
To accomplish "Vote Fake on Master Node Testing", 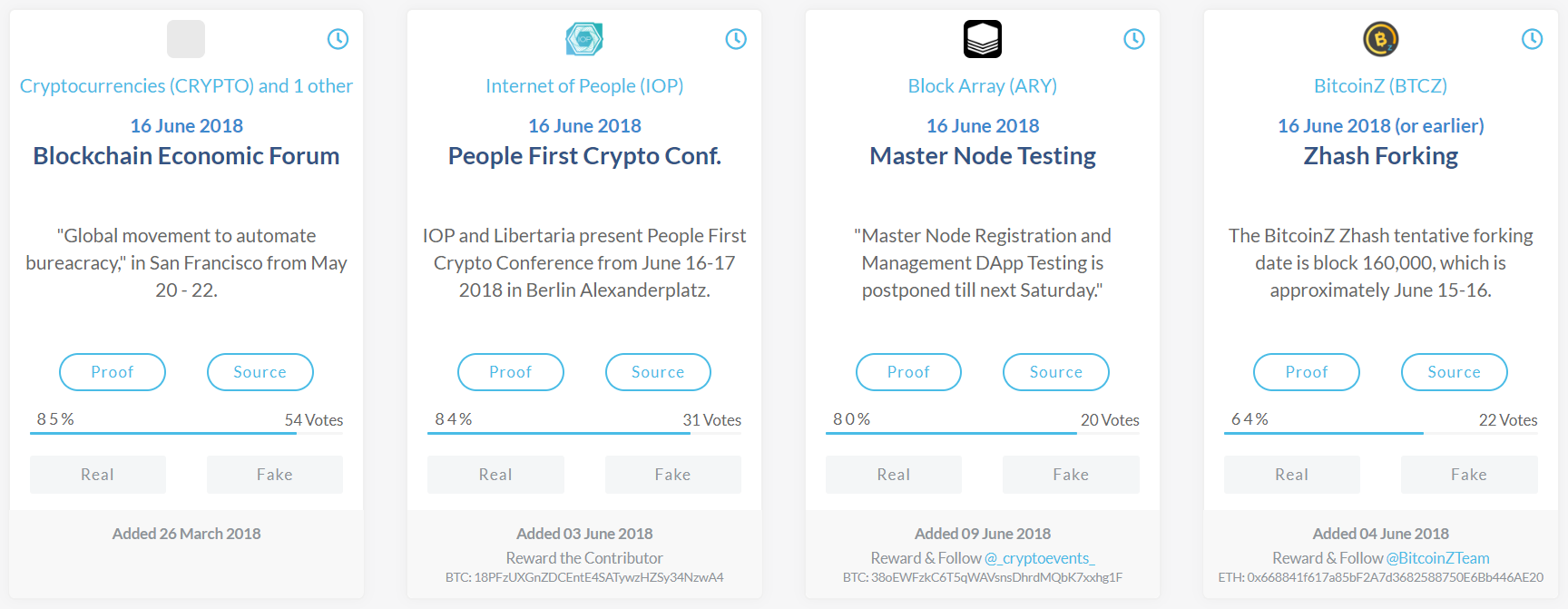I will pyautogui.click(x=1071, y=475).
